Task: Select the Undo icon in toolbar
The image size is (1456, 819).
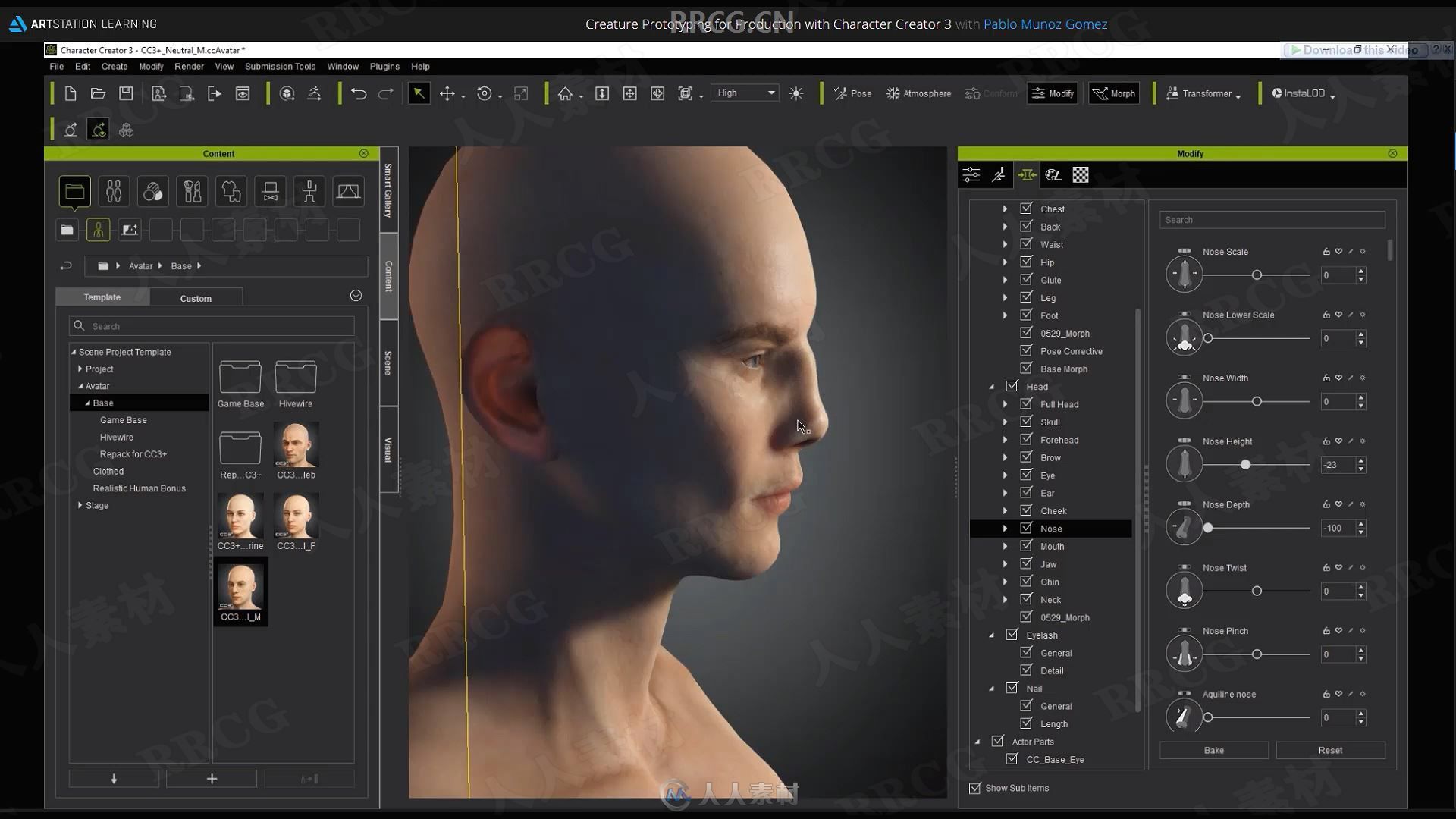Action: [357, 93]
